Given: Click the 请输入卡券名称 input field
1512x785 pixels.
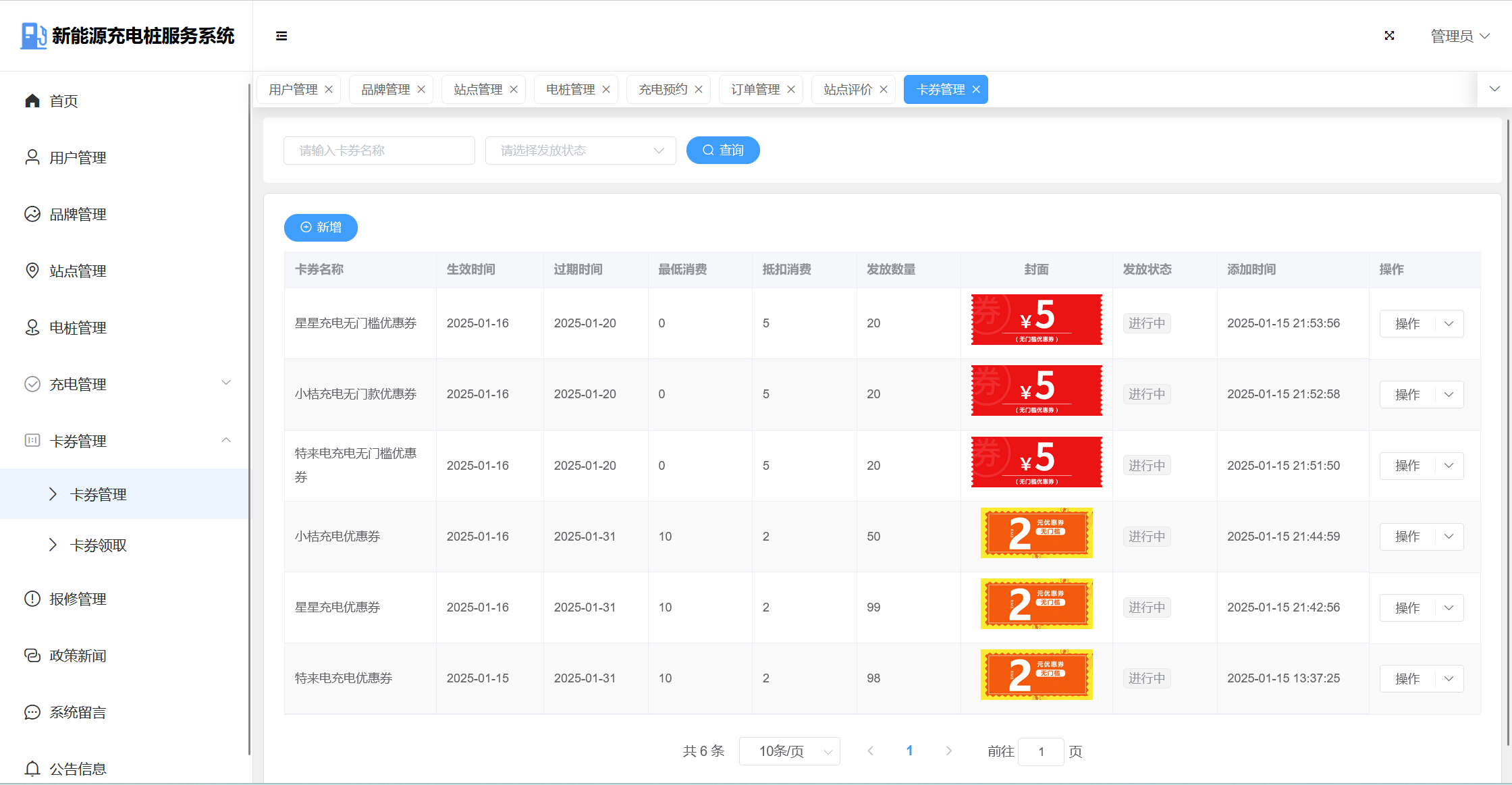Looking at the screenshot, I should point(379,151).
